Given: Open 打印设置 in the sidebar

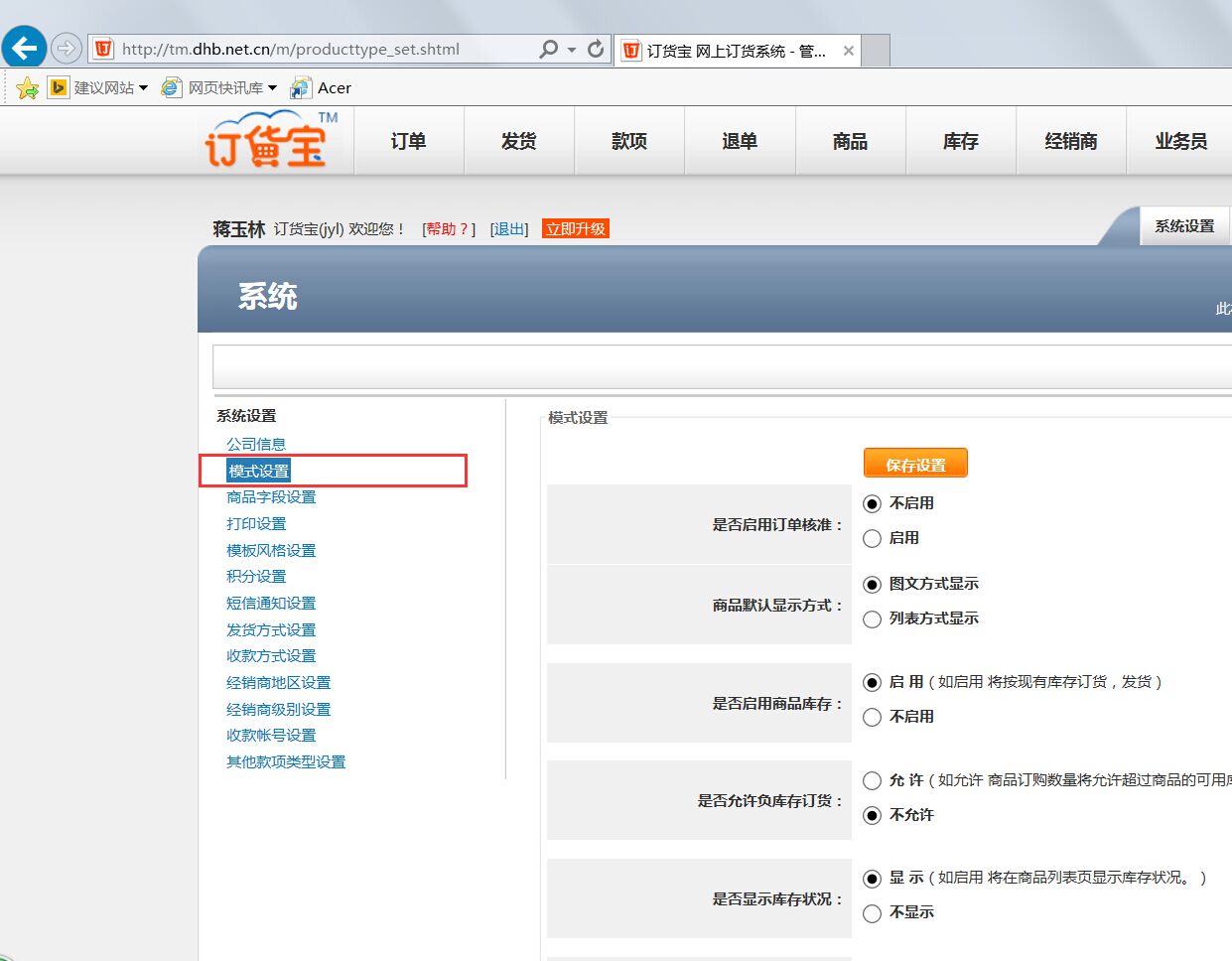Looking at the screenshot, I should click(x=256, y=523).
